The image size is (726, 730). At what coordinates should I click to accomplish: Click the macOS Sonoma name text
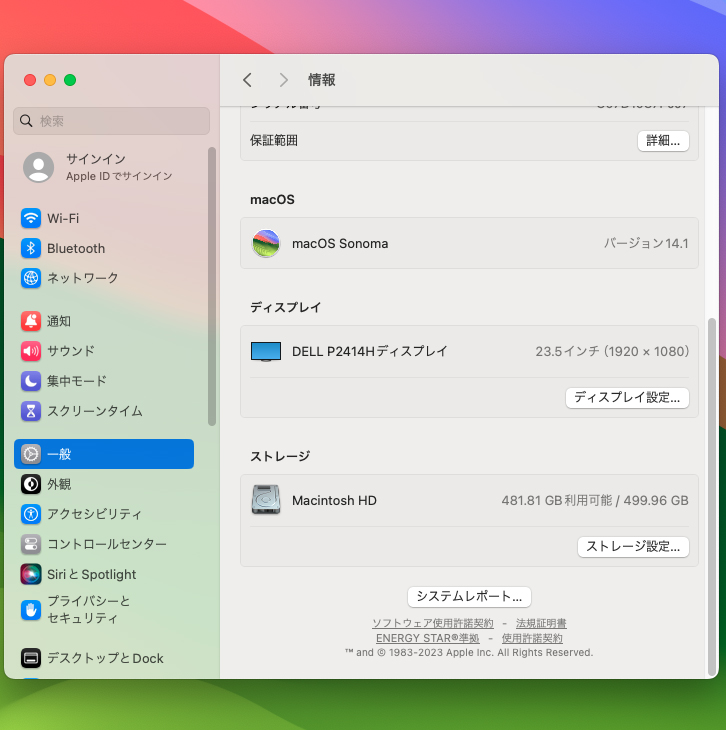click(x=340, y=243)
